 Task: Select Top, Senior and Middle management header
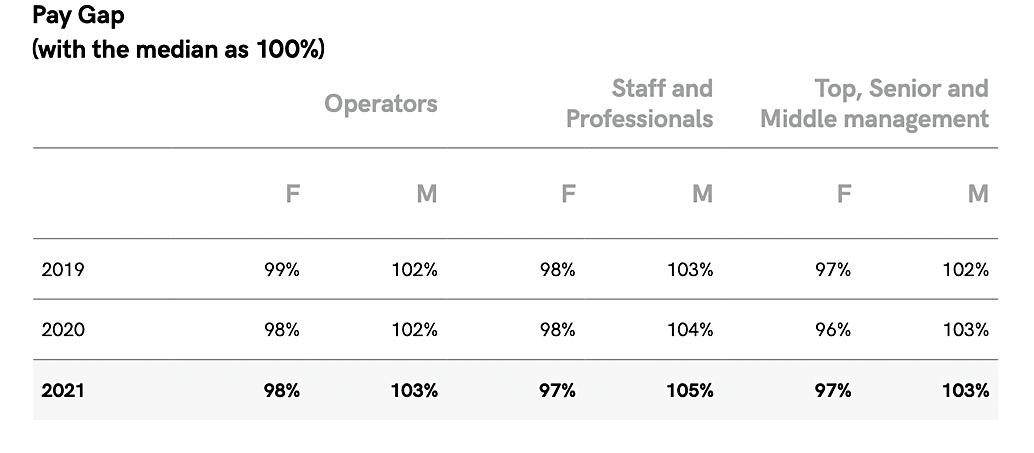874,104
